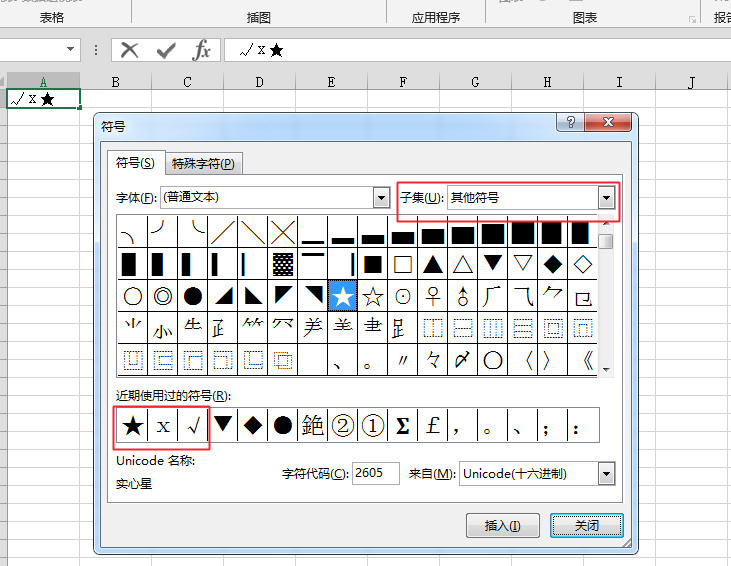This screenshot has width=731, height=566.
Task: Select recently used solid circle symbol
Action: 283,425
